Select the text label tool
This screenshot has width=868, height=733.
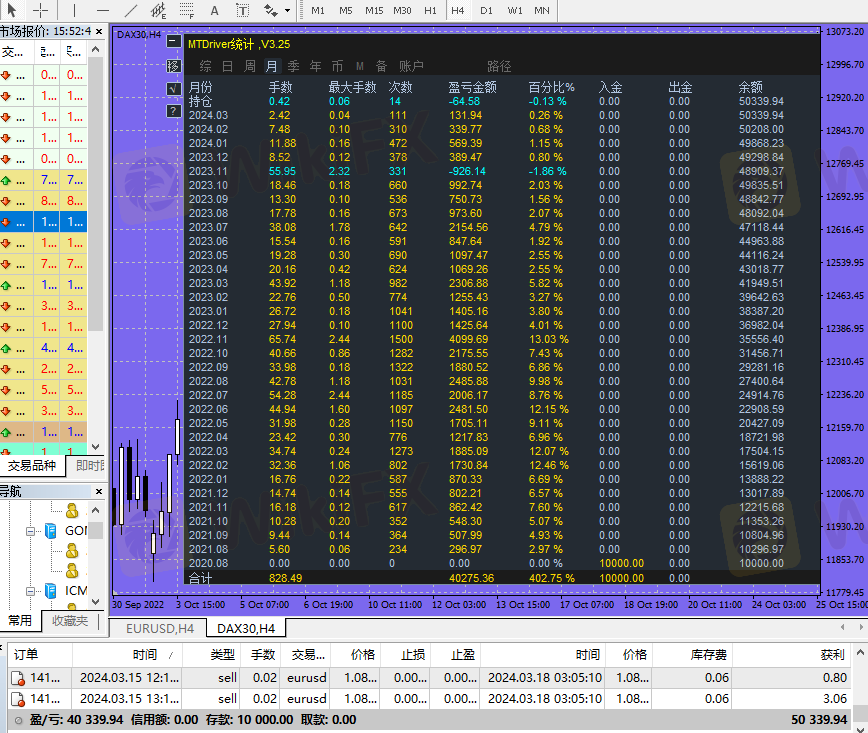[242, 10]
